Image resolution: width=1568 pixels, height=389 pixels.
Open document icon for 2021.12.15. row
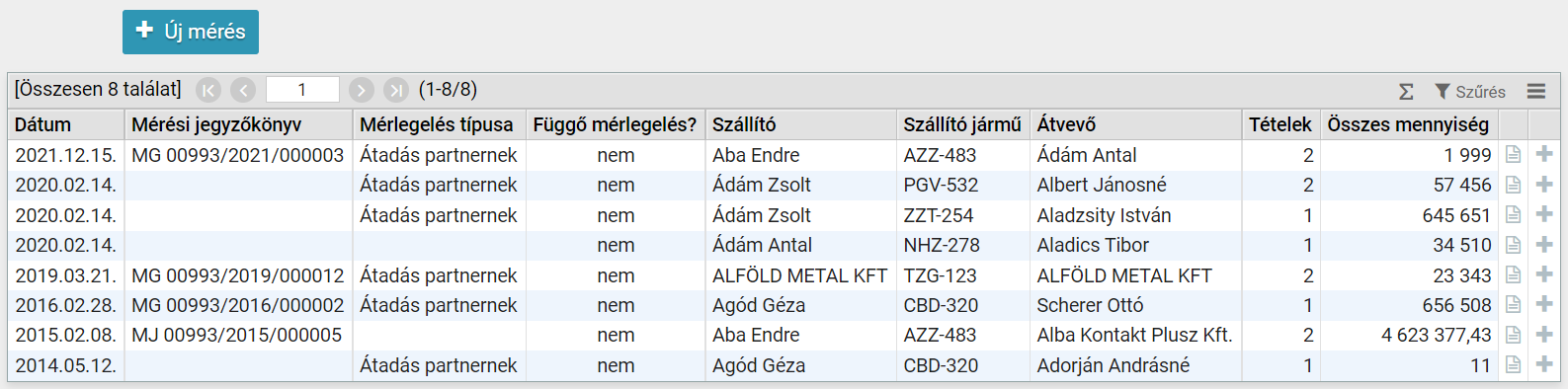click(1513, 155)
